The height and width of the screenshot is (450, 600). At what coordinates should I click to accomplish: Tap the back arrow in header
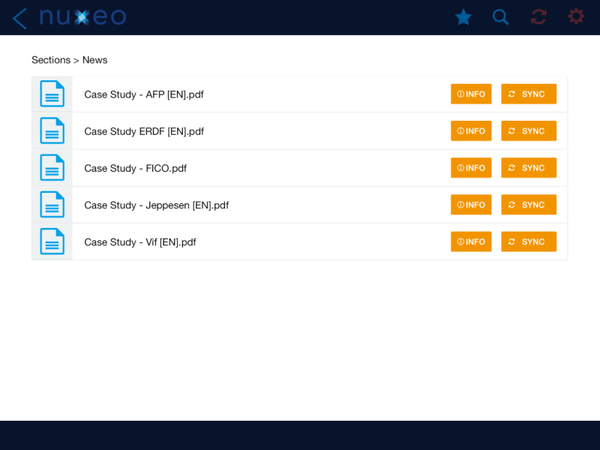point(19,17)
